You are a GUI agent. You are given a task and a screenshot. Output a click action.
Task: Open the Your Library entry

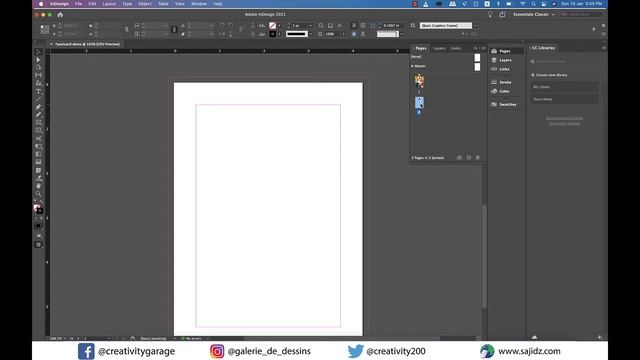pos(564,99)
